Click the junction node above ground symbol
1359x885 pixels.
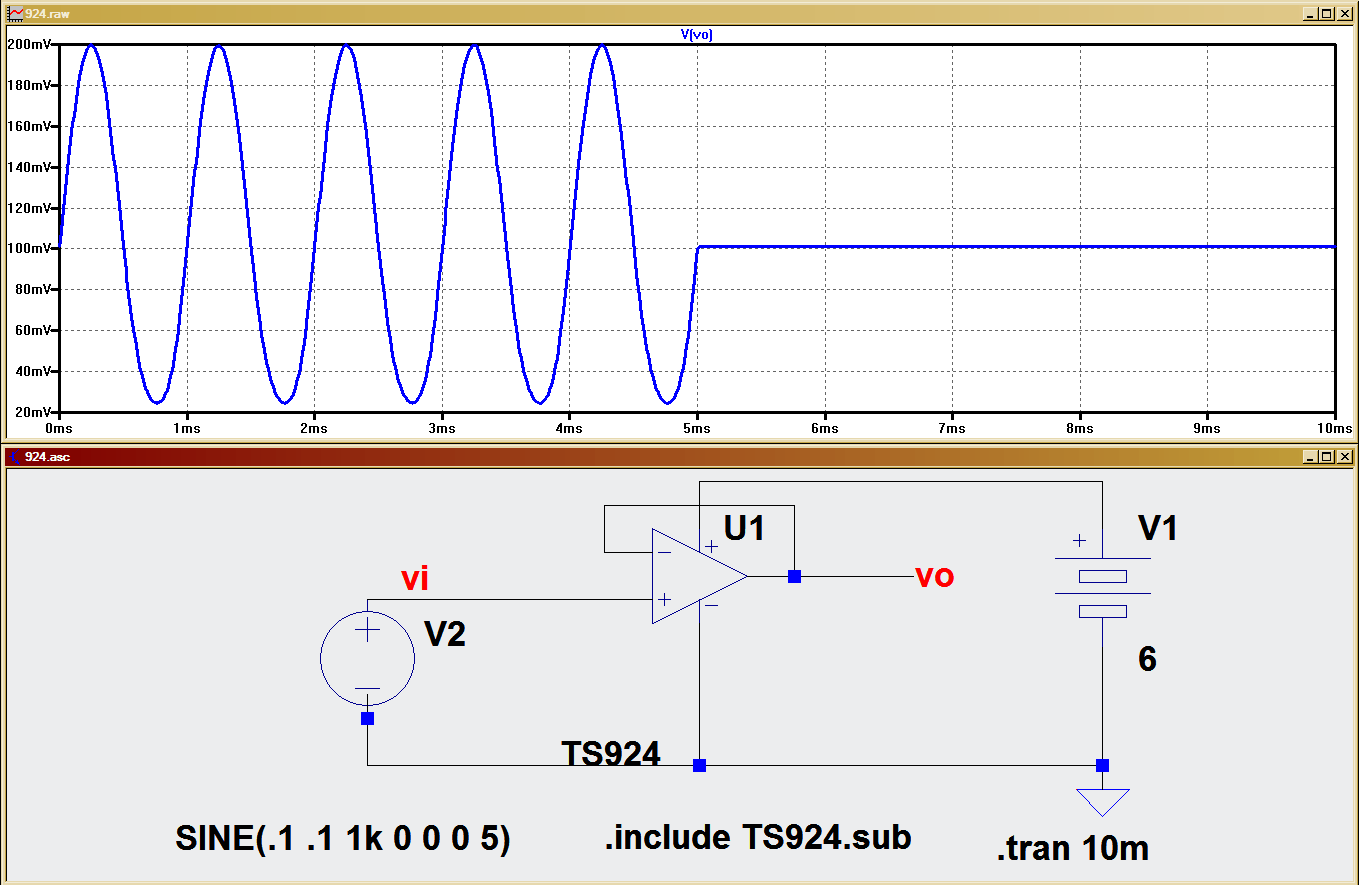pyautogui.click(x=1102, y=765)
